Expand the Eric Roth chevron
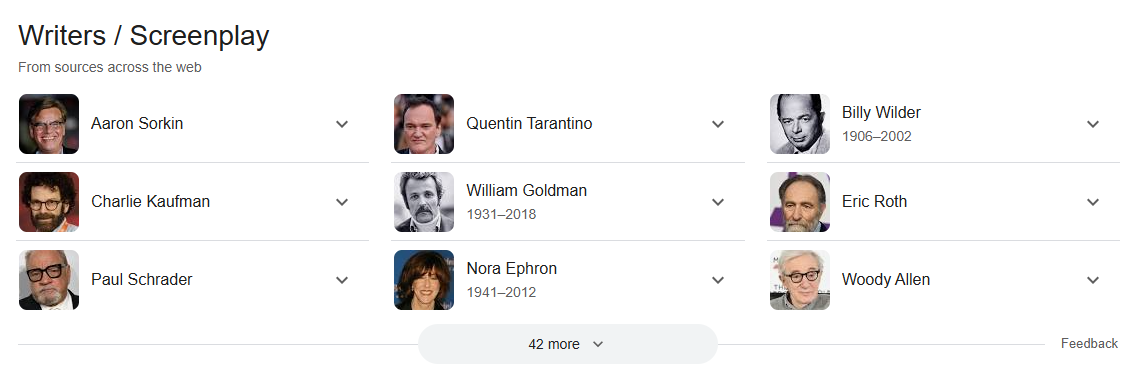 click(x=1093, y=202)
